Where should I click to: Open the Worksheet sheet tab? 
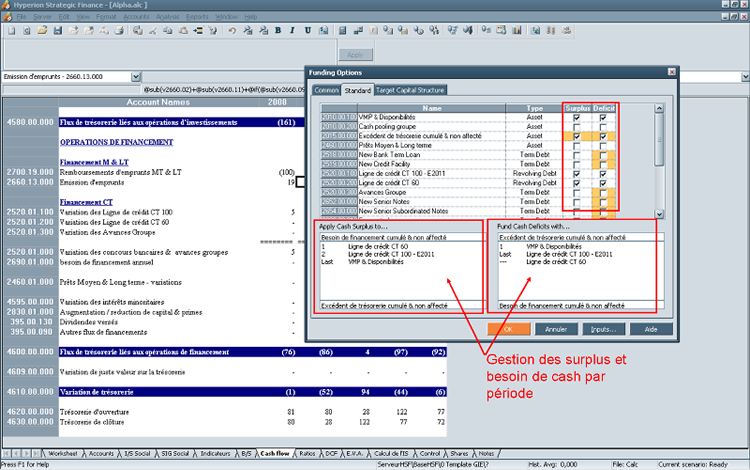(63, 453)
